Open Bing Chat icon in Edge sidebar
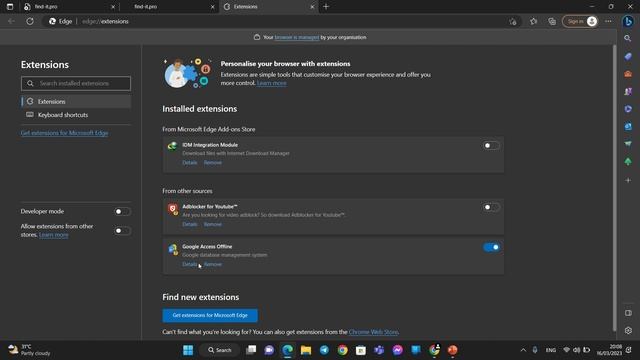This screenshot has height=360, width=640. point(628,21)
